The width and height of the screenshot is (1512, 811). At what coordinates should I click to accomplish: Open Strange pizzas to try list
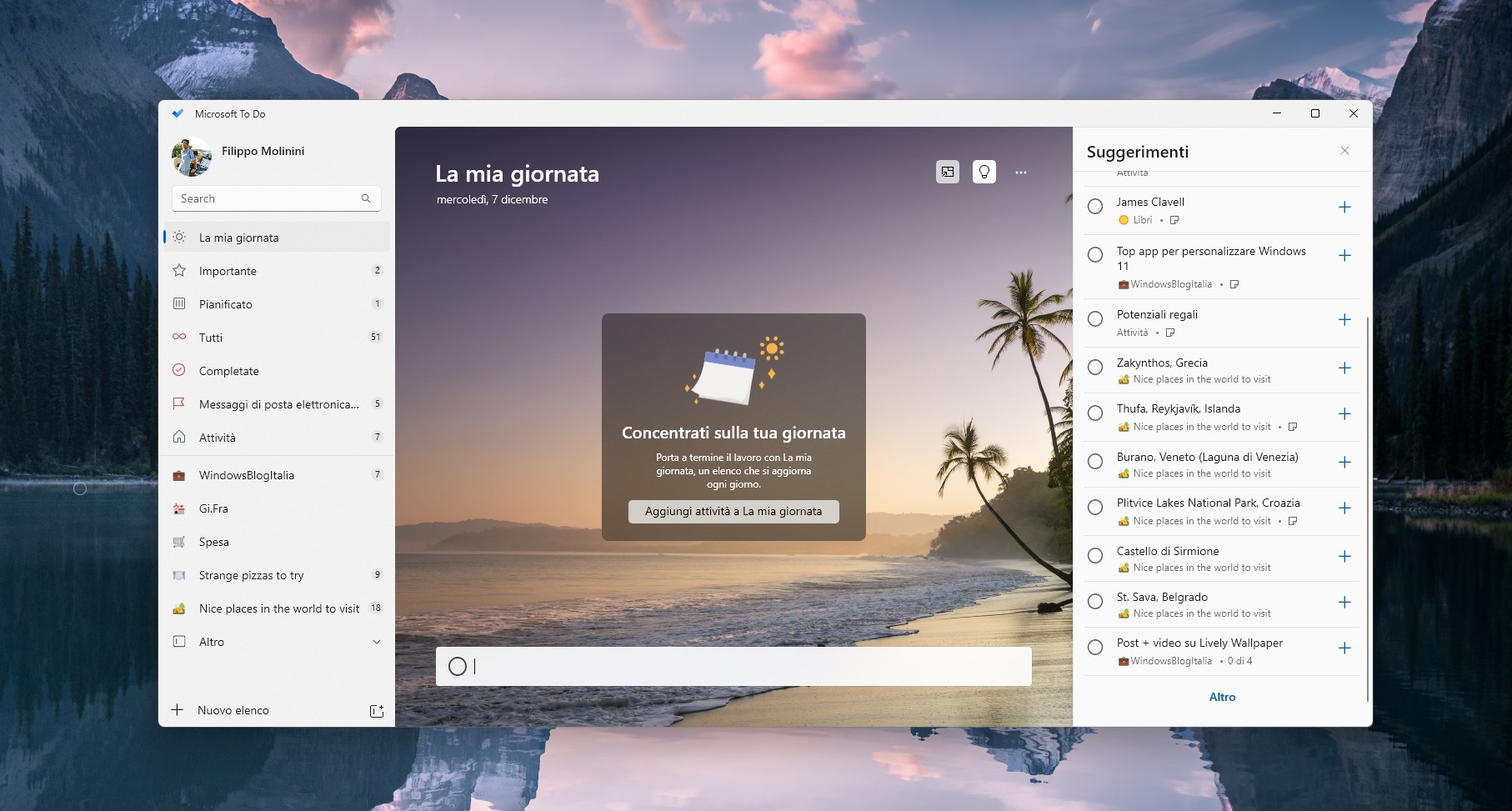click(276, 575)
